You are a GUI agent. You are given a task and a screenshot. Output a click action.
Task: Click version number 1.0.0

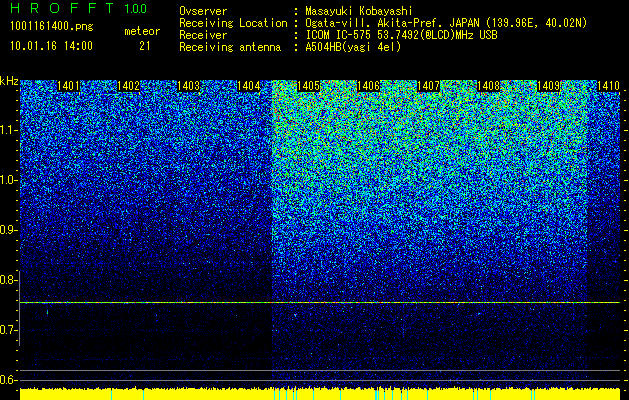coord(136,8)
